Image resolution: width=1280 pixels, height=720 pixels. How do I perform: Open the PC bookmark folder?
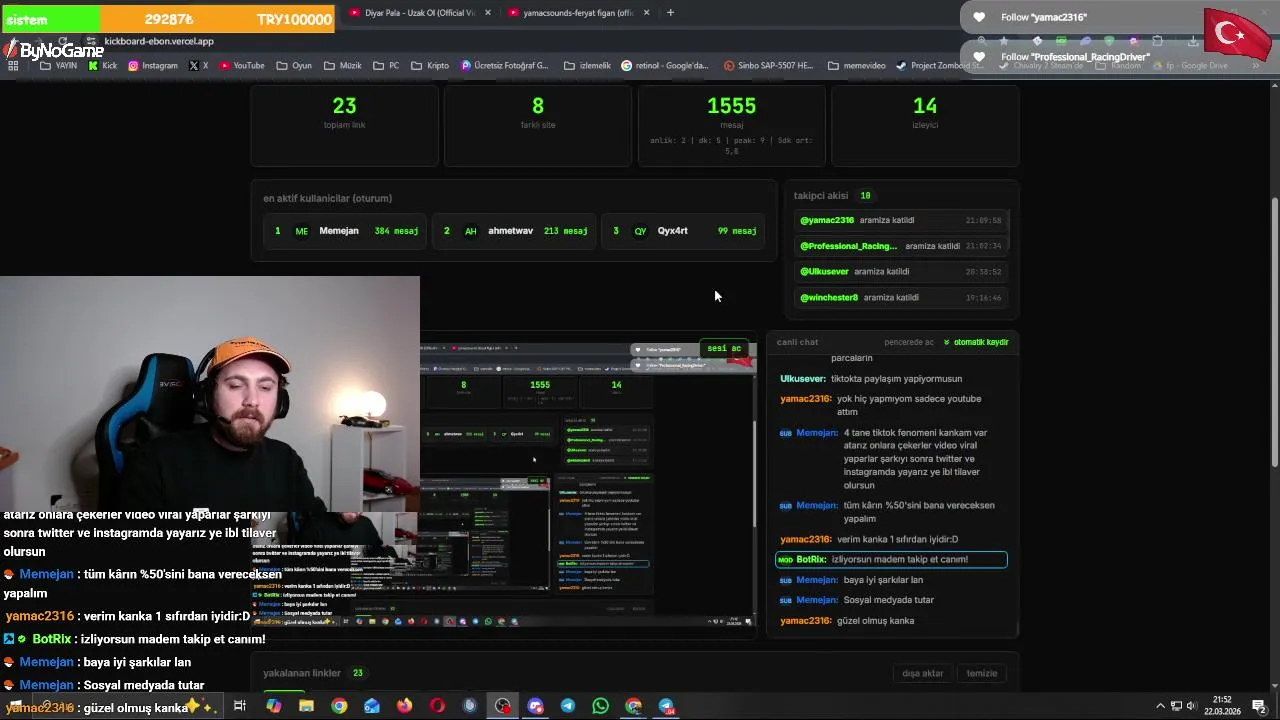[x=386, y=66]
